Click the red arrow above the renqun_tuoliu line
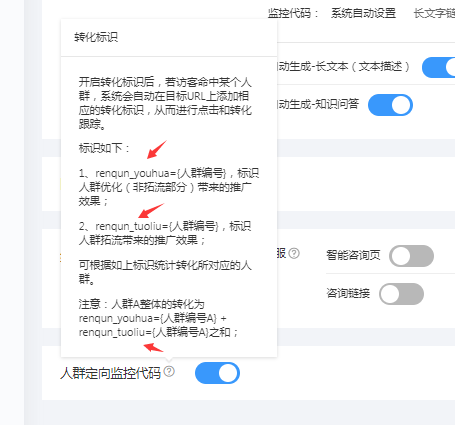Image resolution: width=455 pixels, height=425 pixels. click(x=151, y=211)
